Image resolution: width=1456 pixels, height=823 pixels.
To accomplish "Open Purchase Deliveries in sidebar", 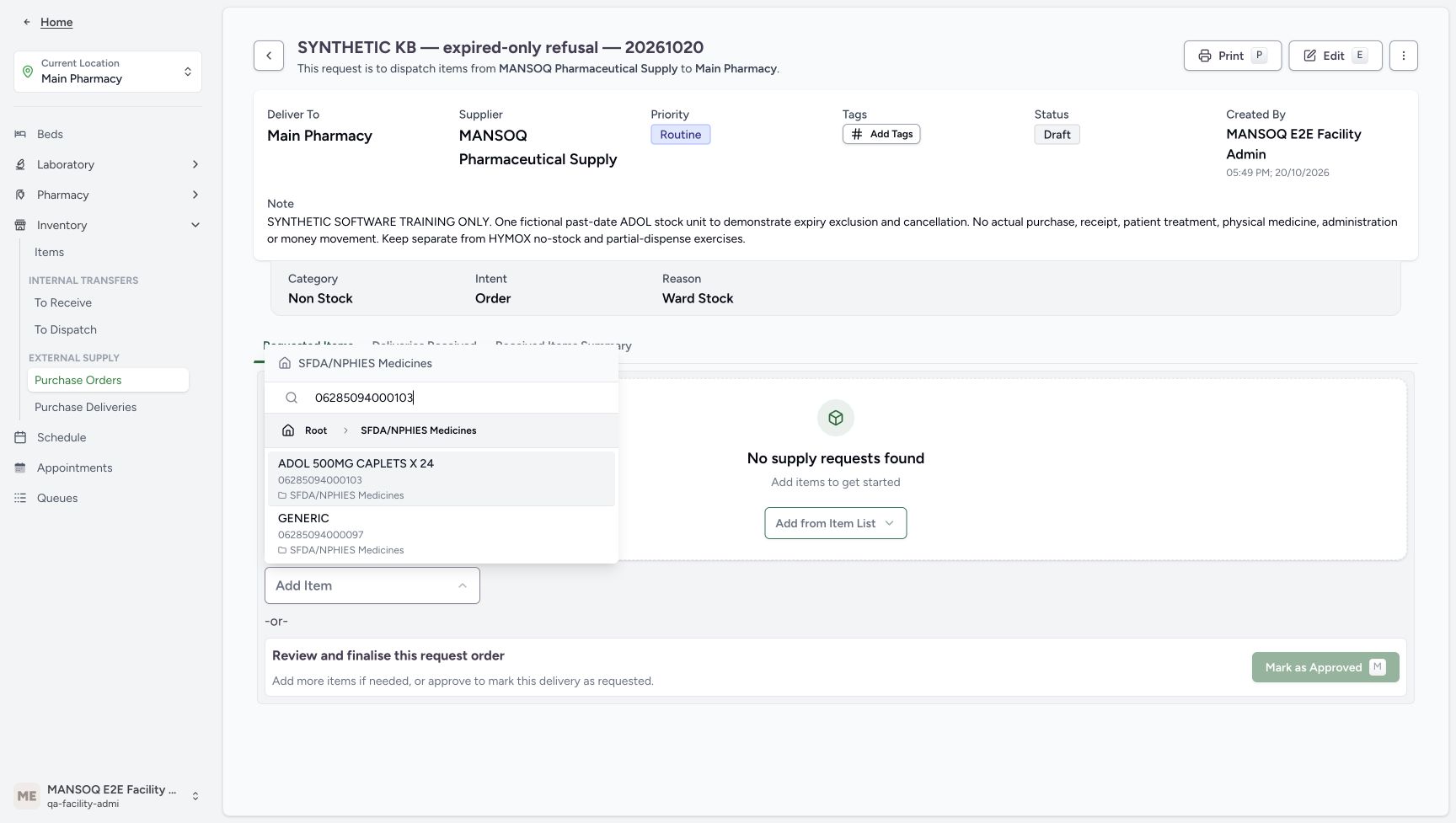I will pyautogui.click(x=108, y=407).
